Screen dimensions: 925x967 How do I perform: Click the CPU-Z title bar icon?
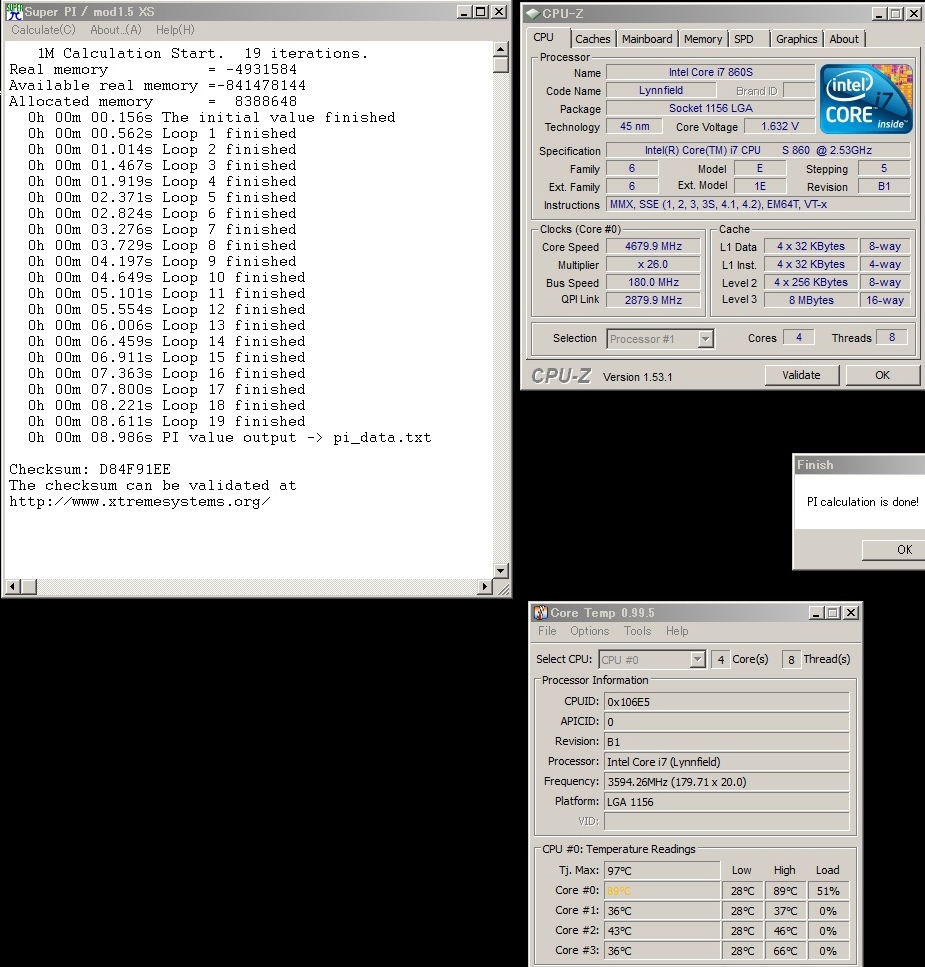click(x=533, y=14)
